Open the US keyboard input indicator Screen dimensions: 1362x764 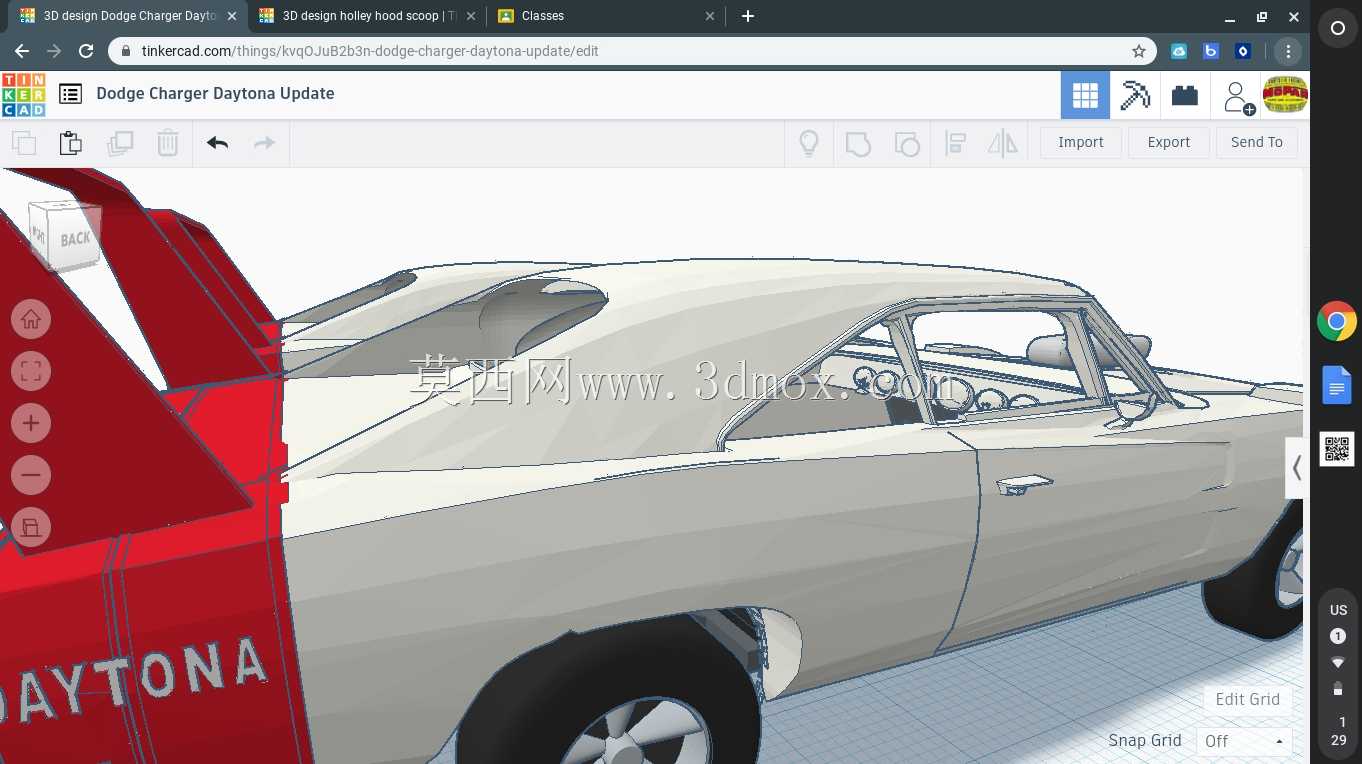pyautogui.click(x=1338, y=610)
